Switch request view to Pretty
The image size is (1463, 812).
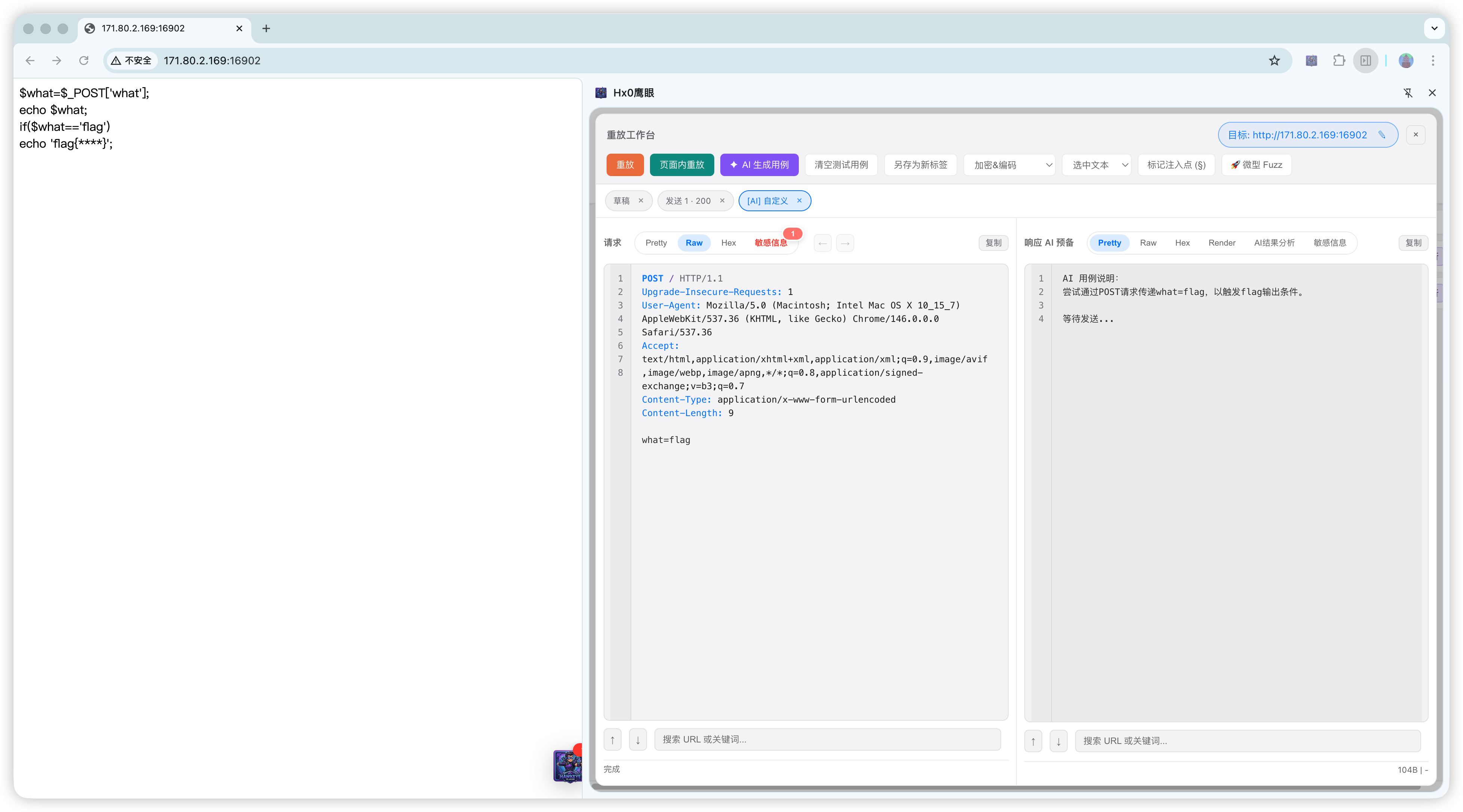click(x=656, y=243)
